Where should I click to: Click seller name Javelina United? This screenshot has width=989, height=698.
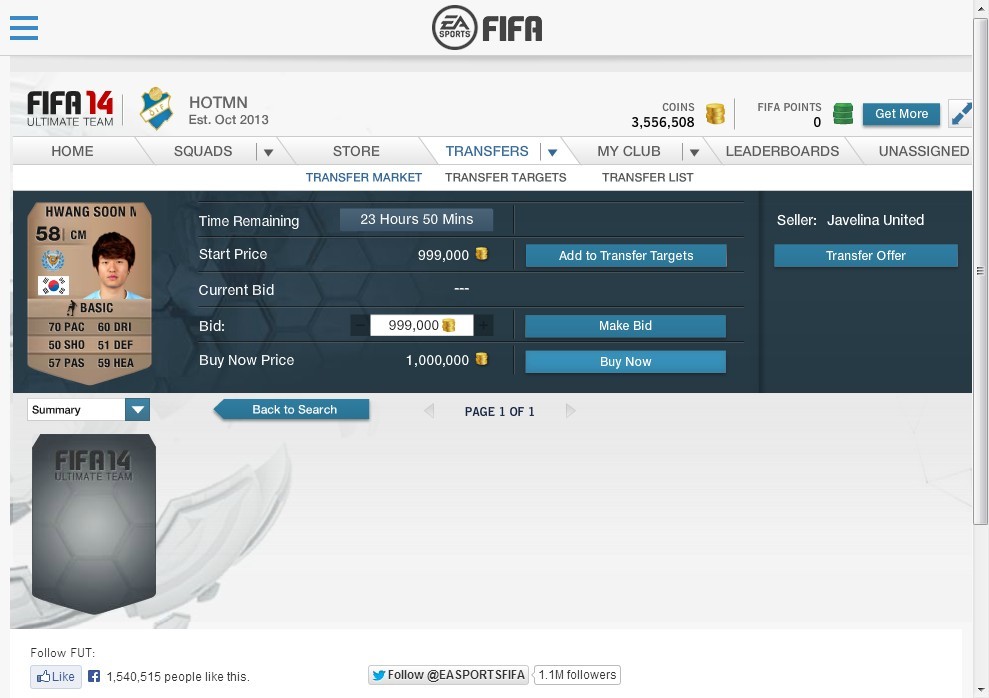(x=875, y=220)
